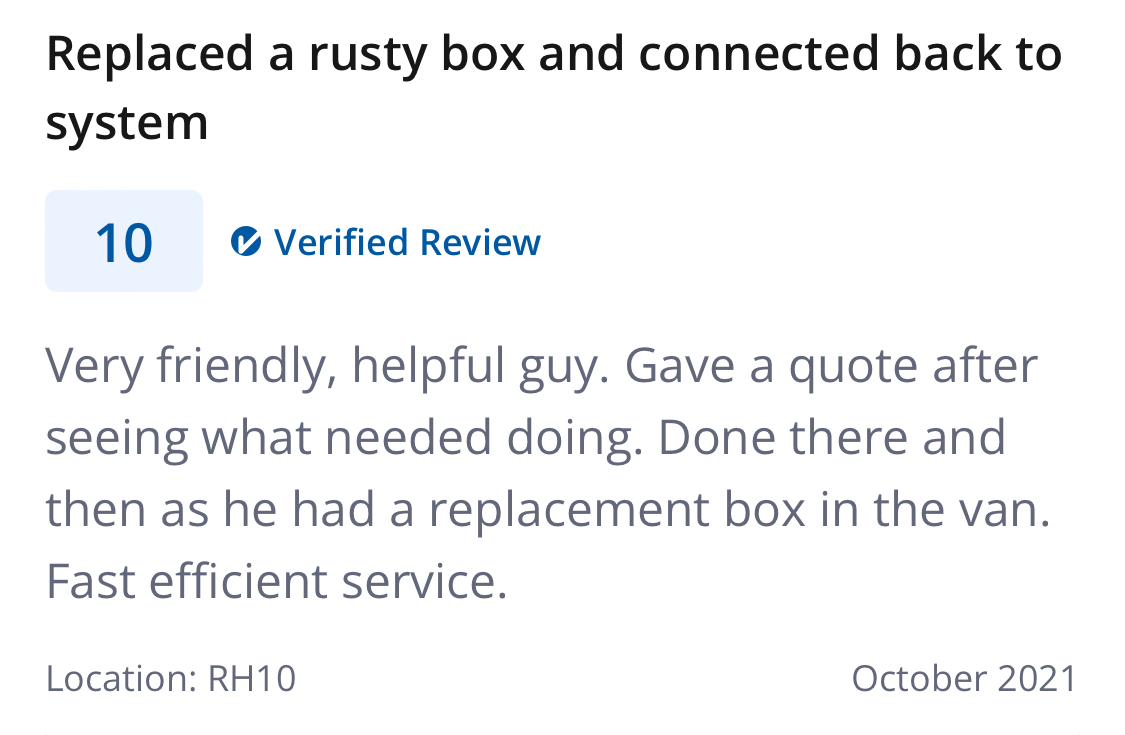Viewport: 1125px width, 735px height.
Task: Click the 'RH10' postcode
Action: tap(252, 678)
